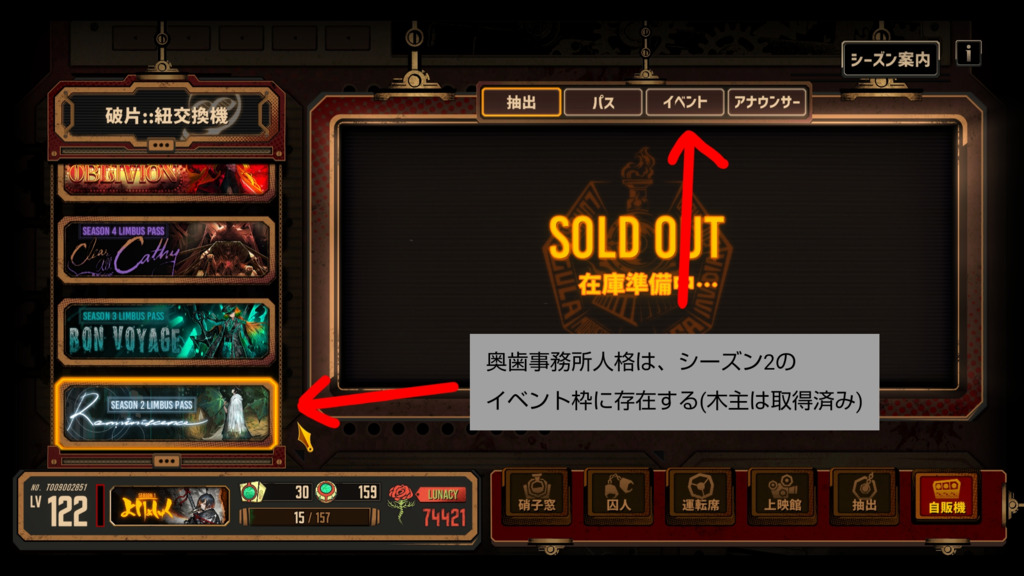Open the イベント tab
Screen dimensions: 1024x576
(x=684, y=103)
